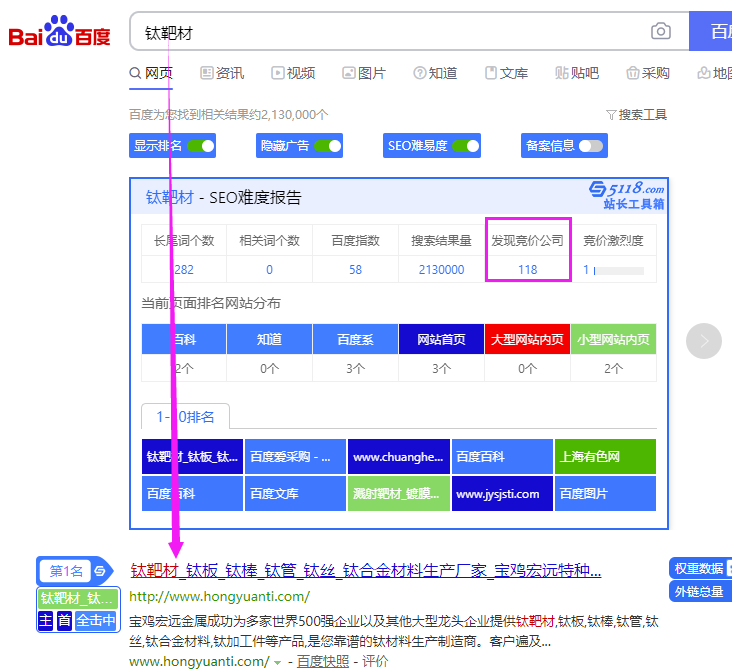The width and height of the screenshot is (732, 671).
Task: Open the 资讯 news search tab
Action: pos(222,73)
